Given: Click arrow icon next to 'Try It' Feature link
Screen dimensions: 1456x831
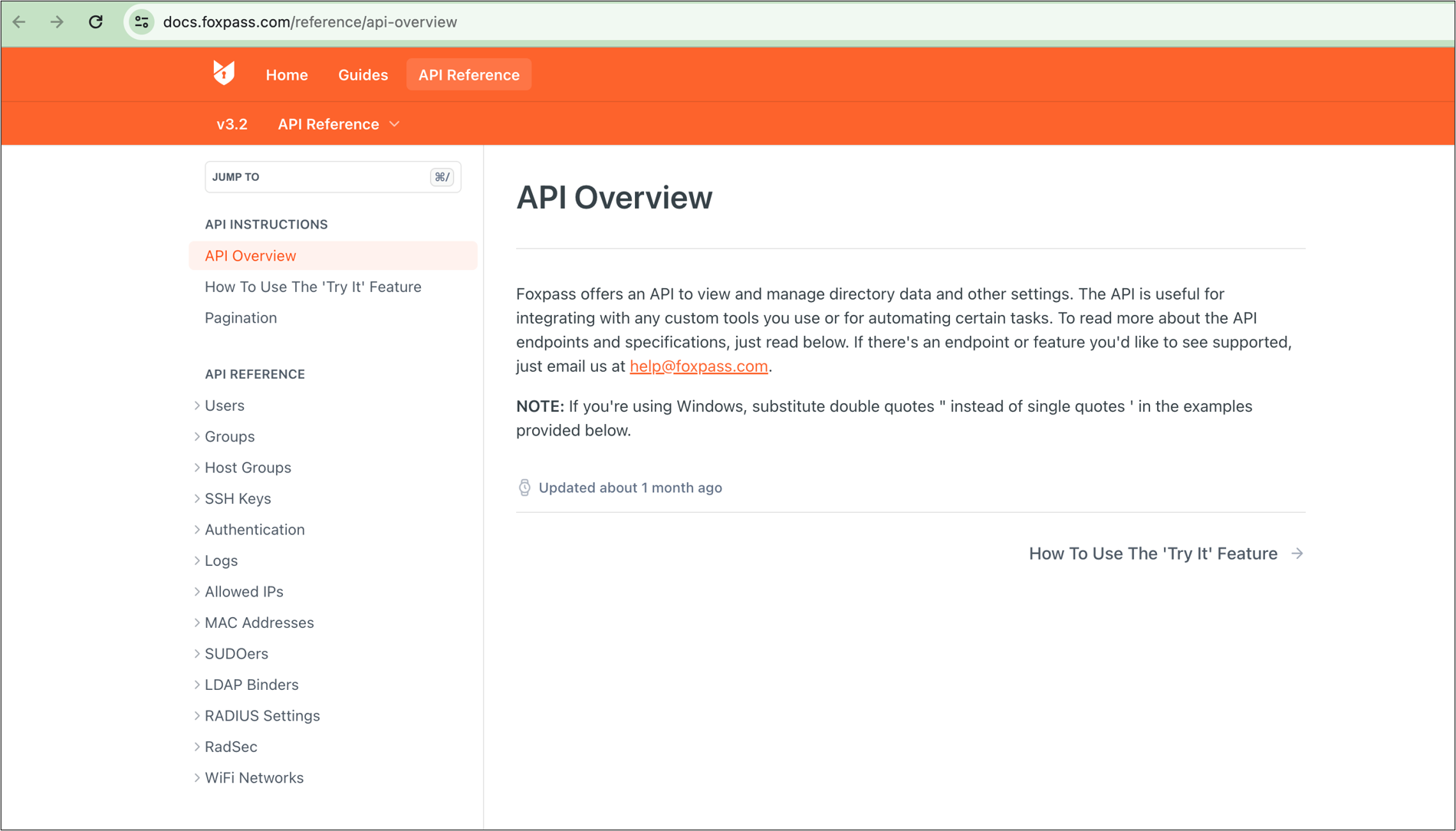Looking at the screenshot, I should coord(1297,553).
